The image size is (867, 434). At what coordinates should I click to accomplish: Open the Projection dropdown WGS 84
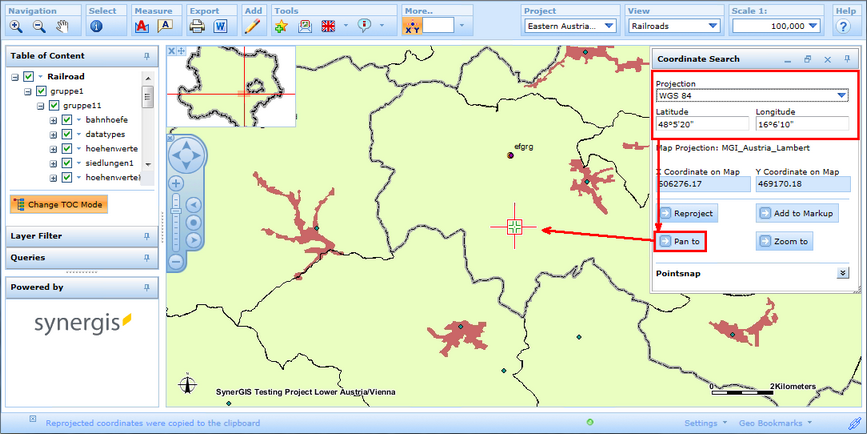point(752,96)
